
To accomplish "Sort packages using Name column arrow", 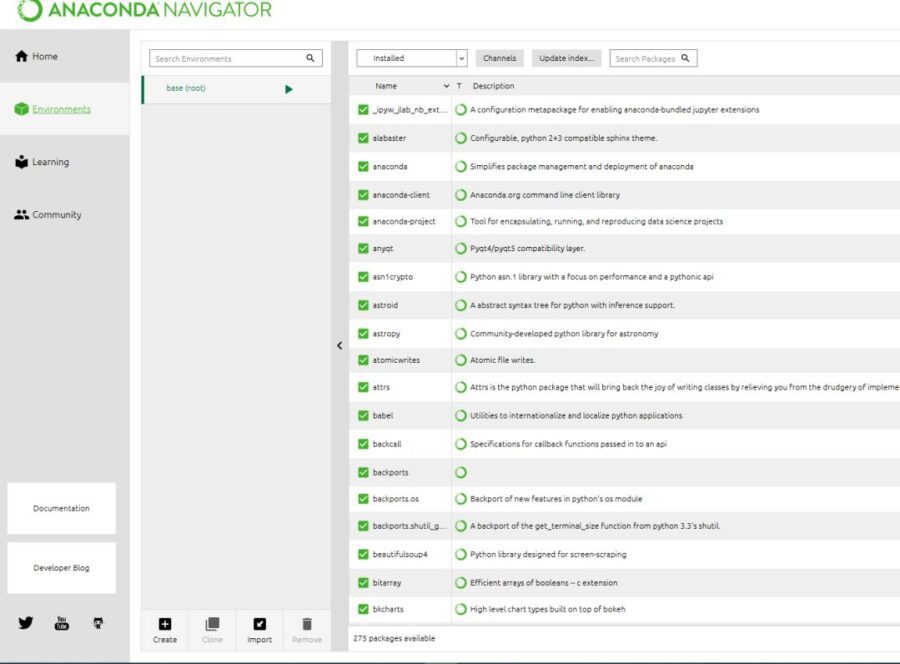I will (x=446, y=86).
